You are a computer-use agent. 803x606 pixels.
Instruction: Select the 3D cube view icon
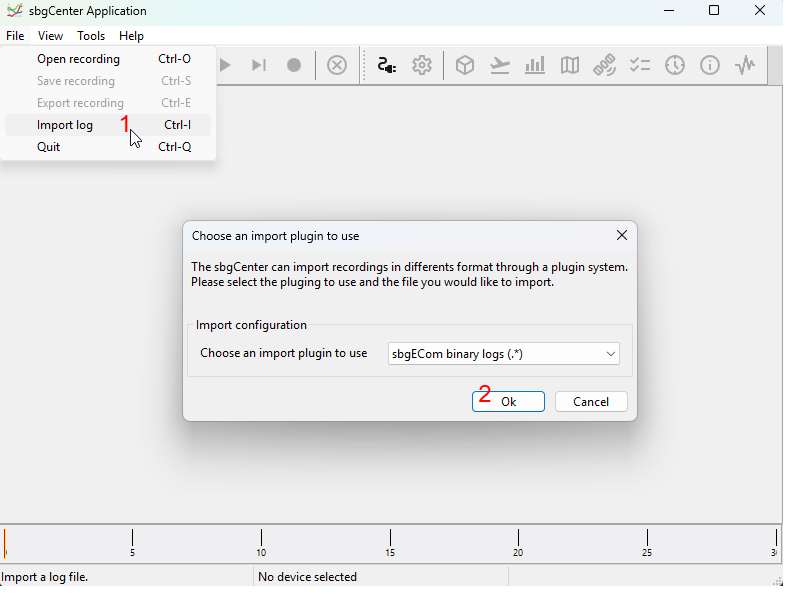click(465, 65)
